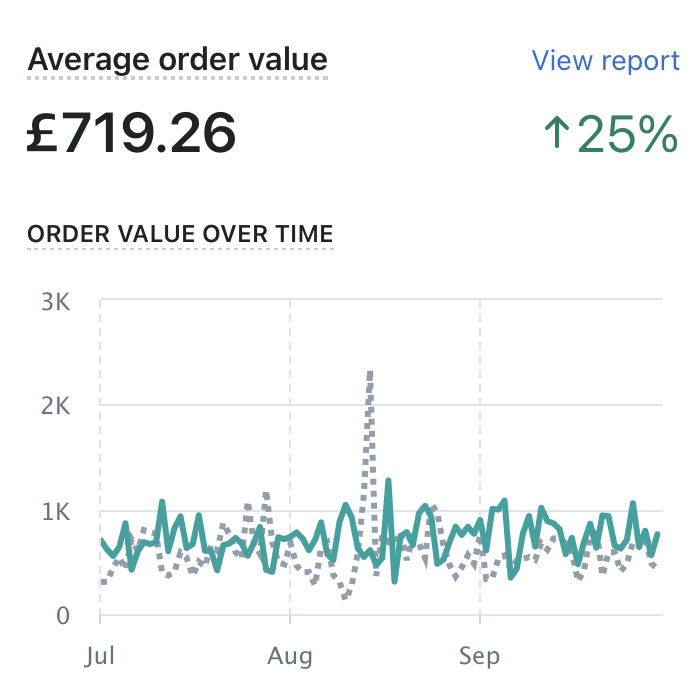699x693 pixels.
Task: Click the dotted line's lowest dip in August
Action: point(345,598)
